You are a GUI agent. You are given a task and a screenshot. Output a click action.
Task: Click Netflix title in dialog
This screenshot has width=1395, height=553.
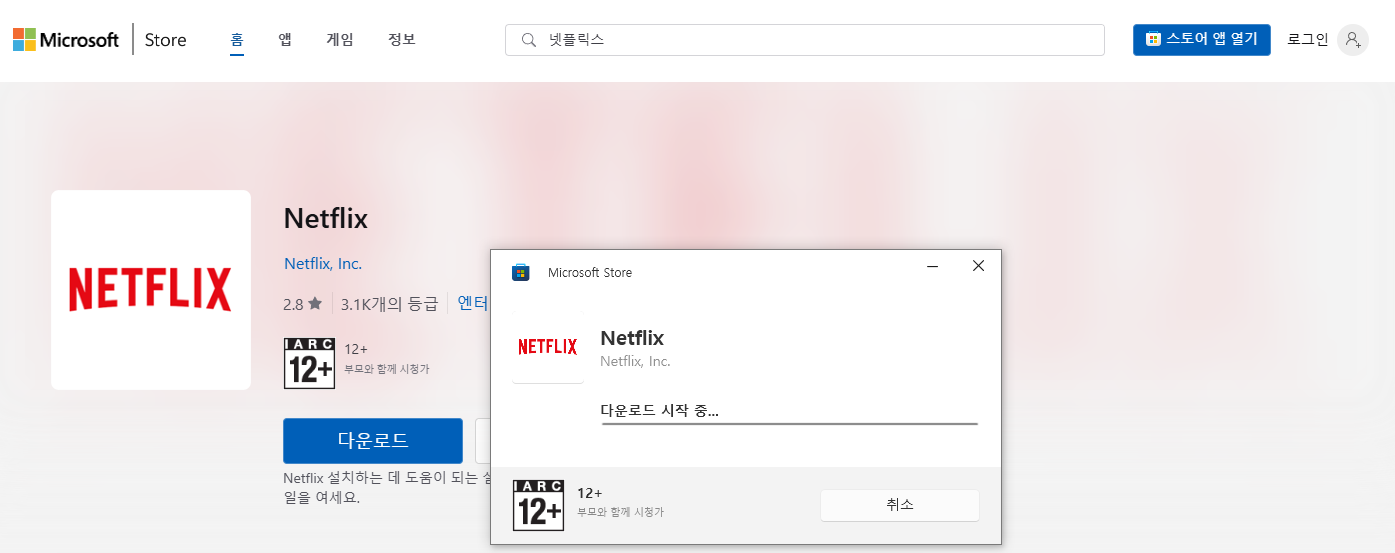pos(632,338)
